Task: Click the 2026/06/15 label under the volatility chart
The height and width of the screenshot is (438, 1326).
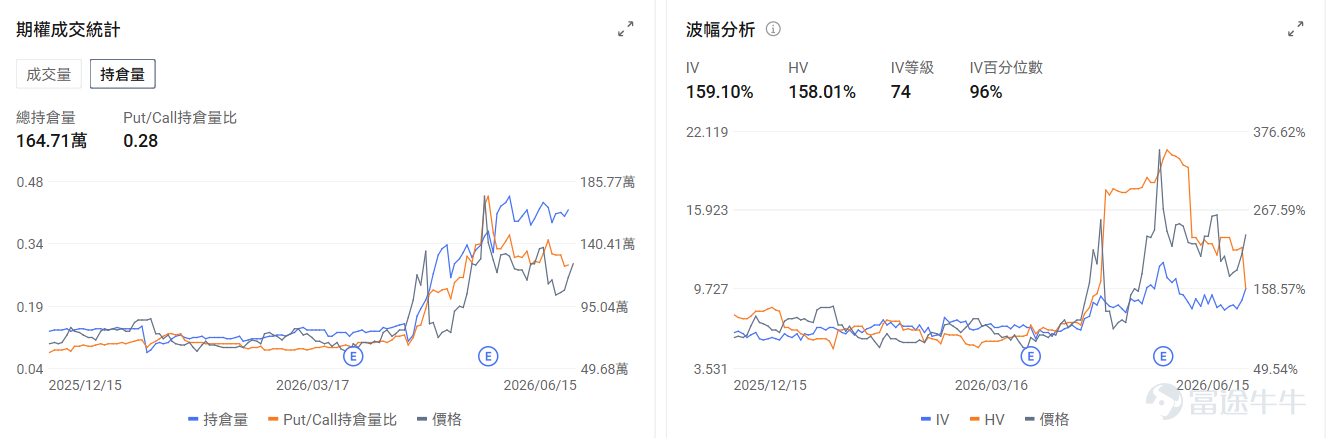Action: coord(1212,384)
